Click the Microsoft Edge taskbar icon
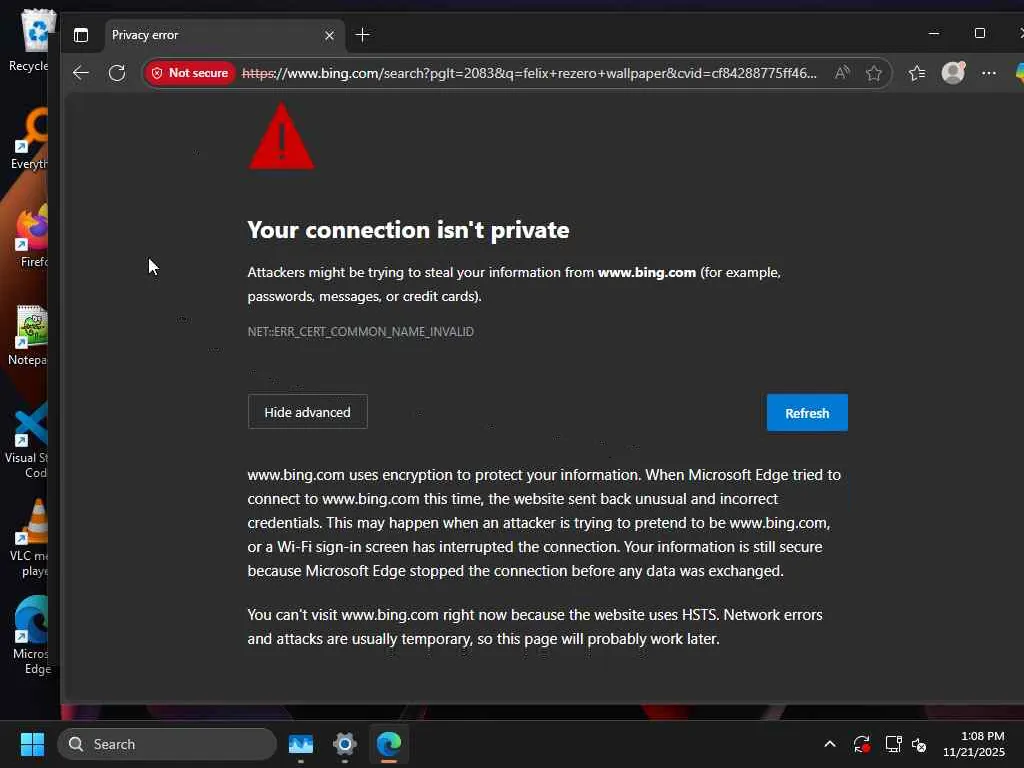 point(389,744)
